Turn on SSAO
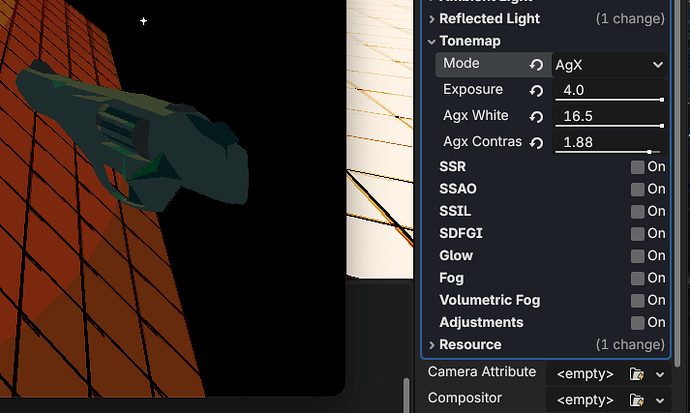The height and width of the screenshot is (413, 690). coord(637,189)
